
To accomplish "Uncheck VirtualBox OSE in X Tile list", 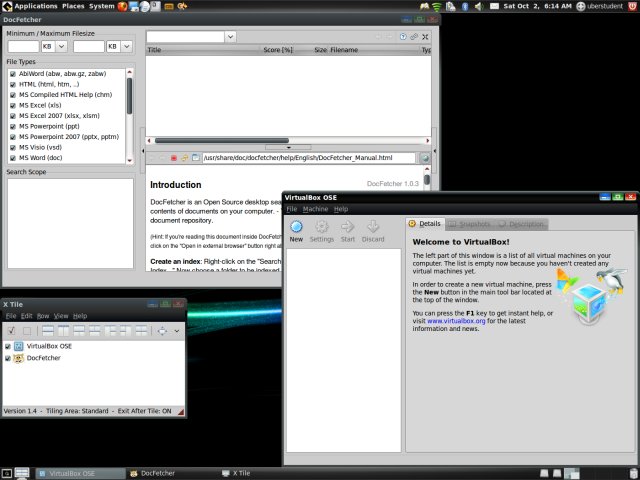I will (8, 346).
